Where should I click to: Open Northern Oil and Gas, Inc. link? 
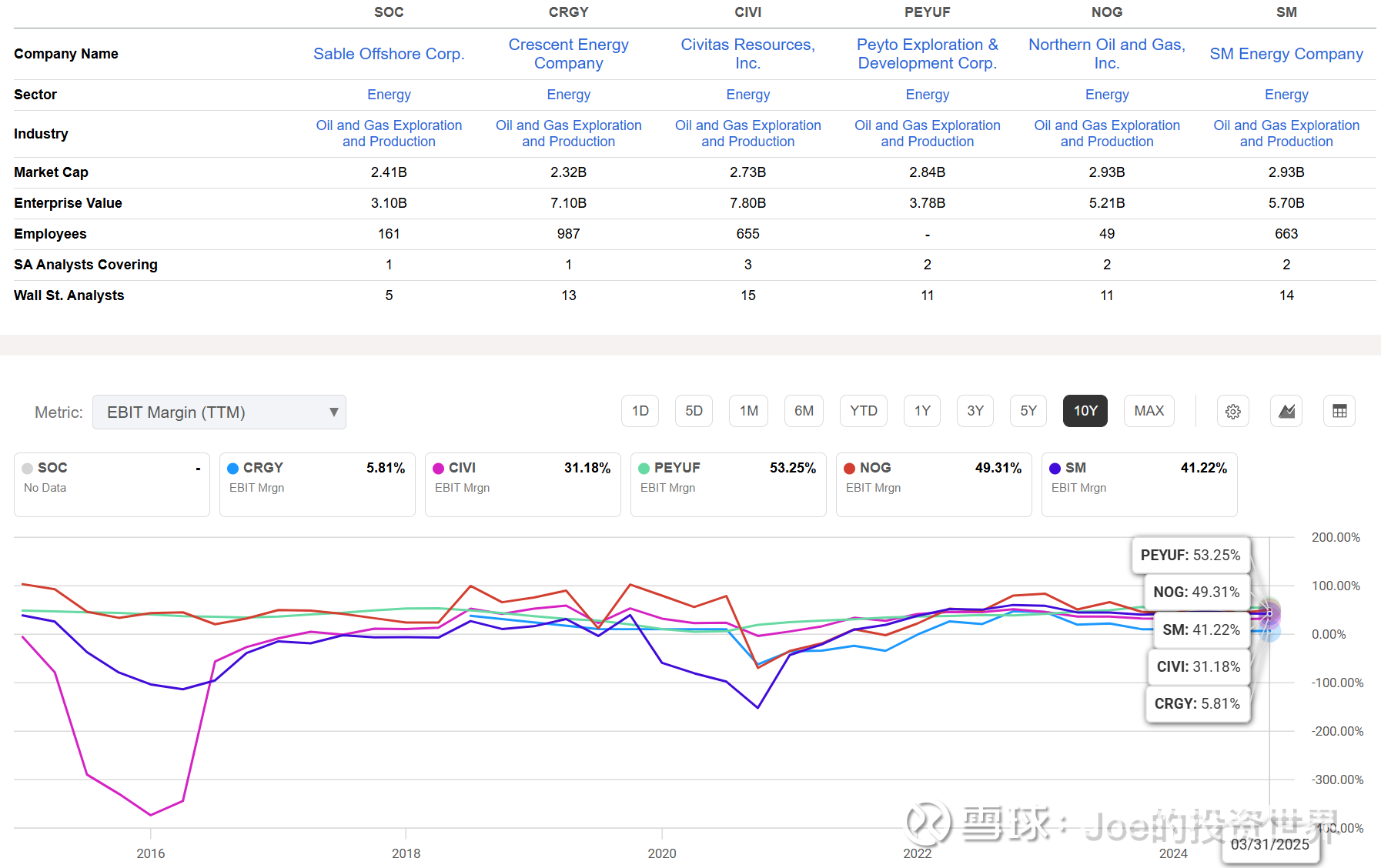click(1107, 54)
